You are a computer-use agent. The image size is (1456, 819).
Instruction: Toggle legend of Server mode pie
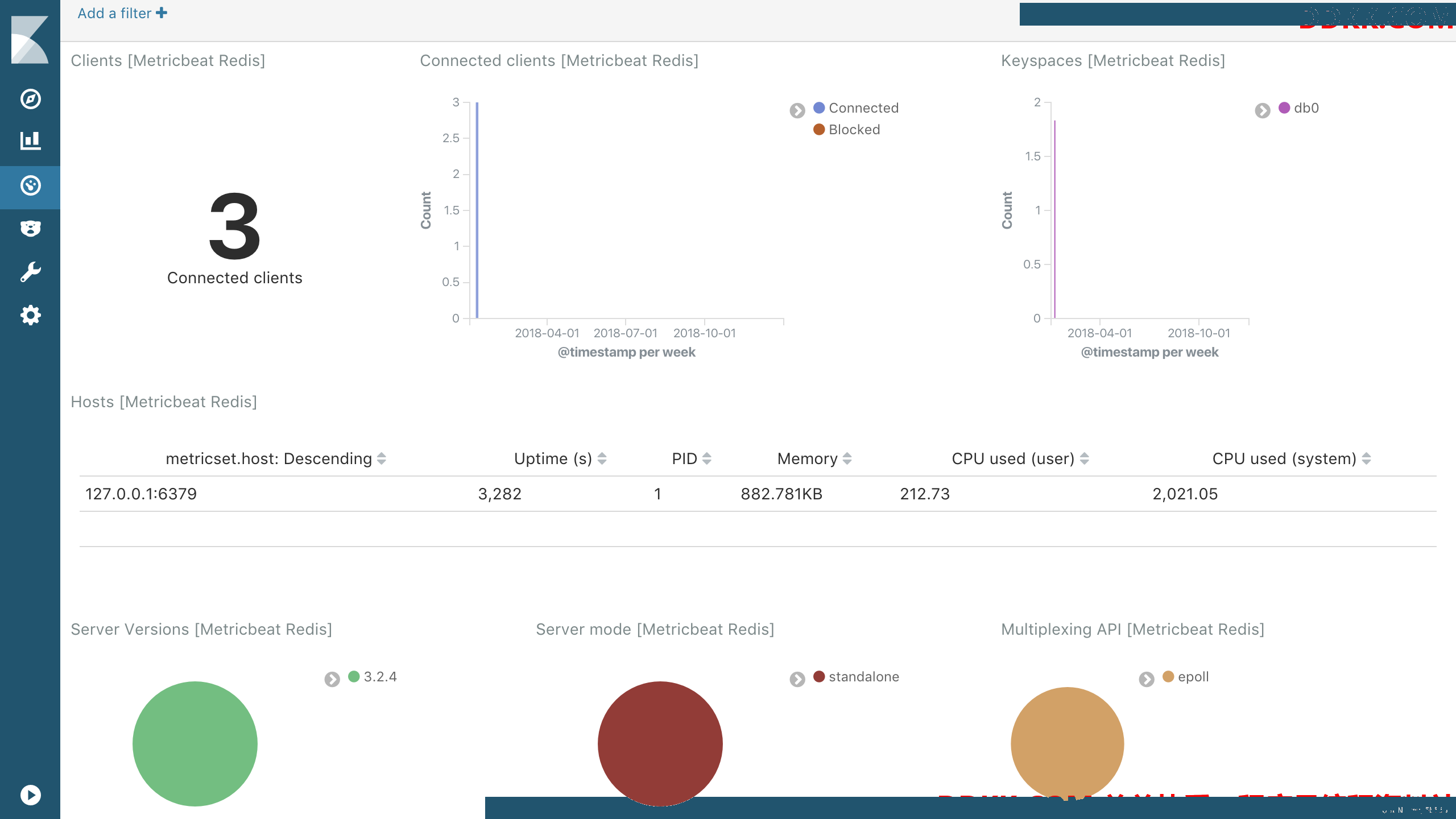[797, 679]
